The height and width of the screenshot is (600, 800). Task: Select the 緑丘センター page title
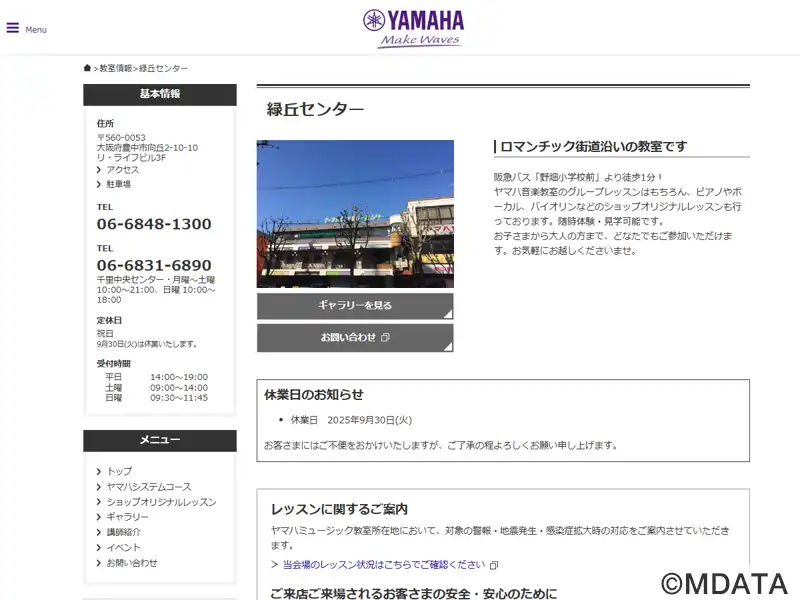tap(315, 110)
